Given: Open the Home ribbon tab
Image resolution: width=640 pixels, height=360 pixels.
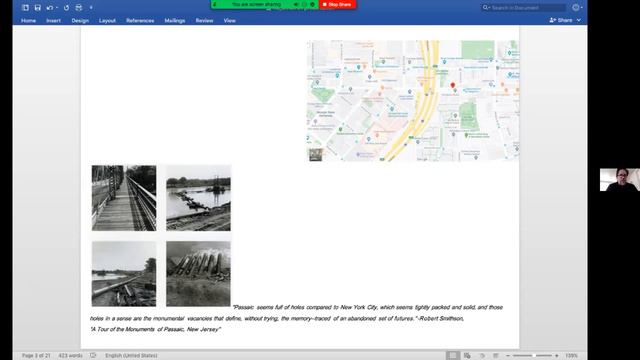Looking at the screenshot, I should coord(28,20).
